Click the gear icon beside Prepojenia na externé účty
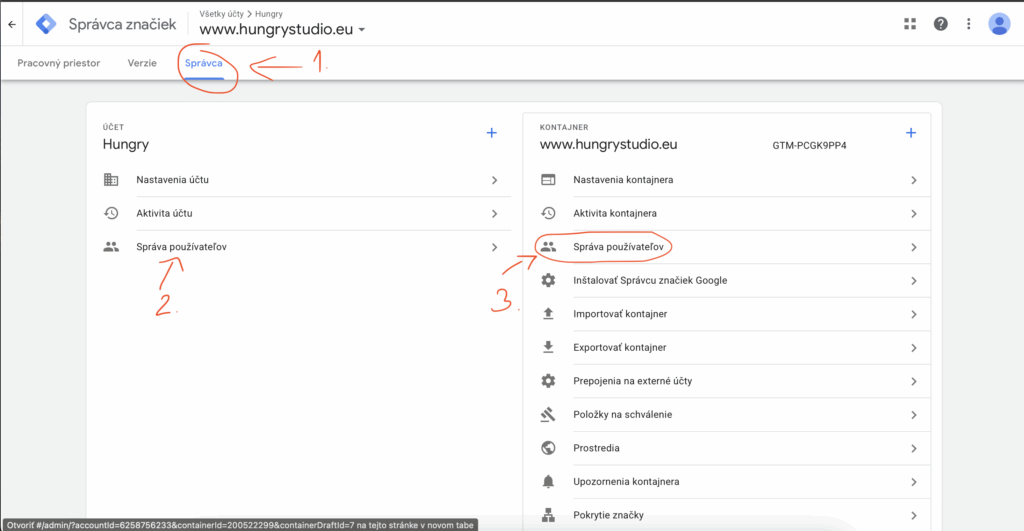Screen dimensions: 1024x531 pos(549,381)
